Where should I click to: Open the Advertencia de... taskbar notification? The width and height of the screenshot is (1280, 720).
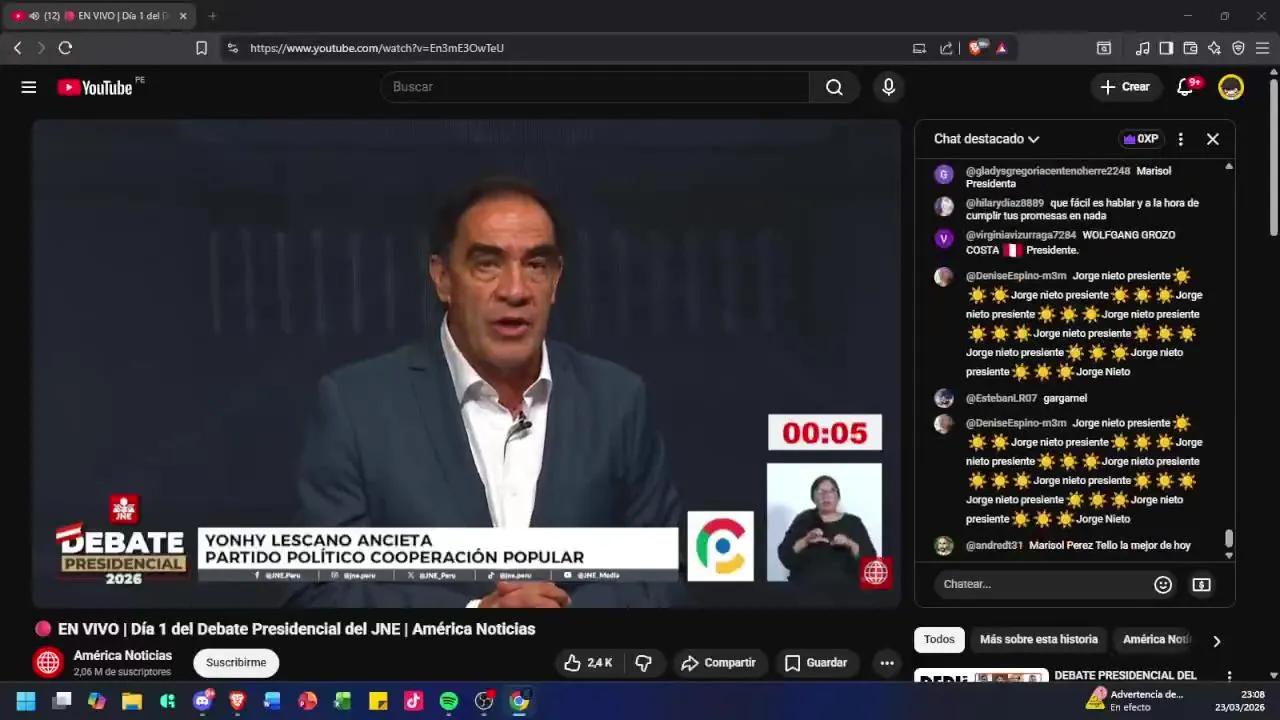click(1136, 701)
